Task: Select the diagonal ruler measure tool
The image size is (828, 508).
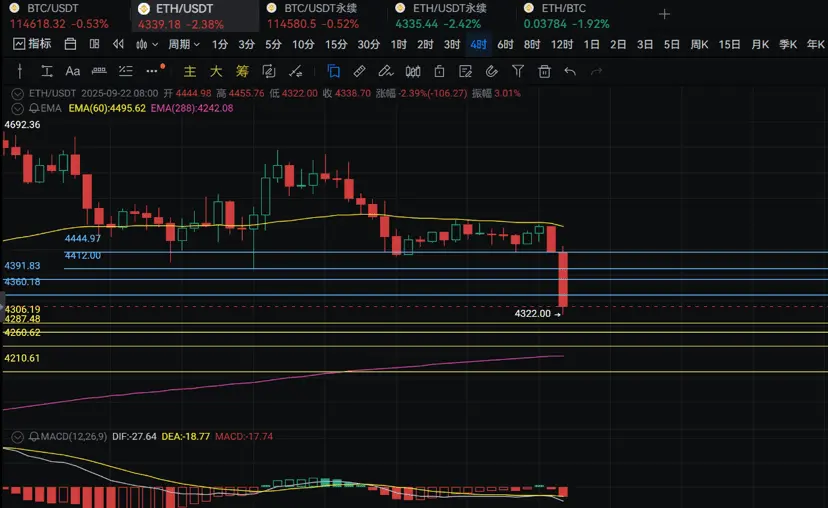Action: [x=359, y=71]
